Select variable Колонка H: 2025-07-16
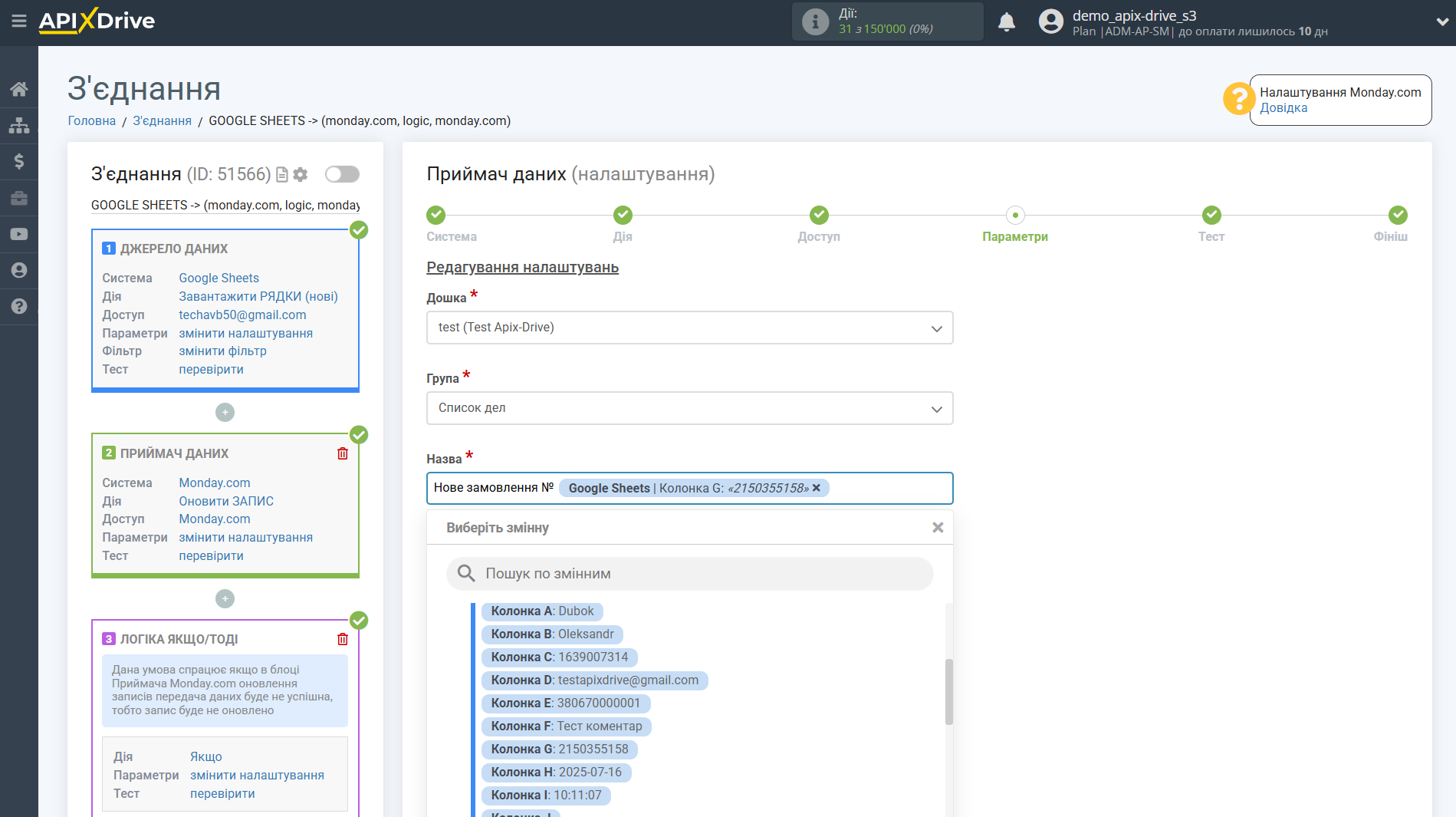Screen dimensions: 1456x817 (x=556, y=773)
